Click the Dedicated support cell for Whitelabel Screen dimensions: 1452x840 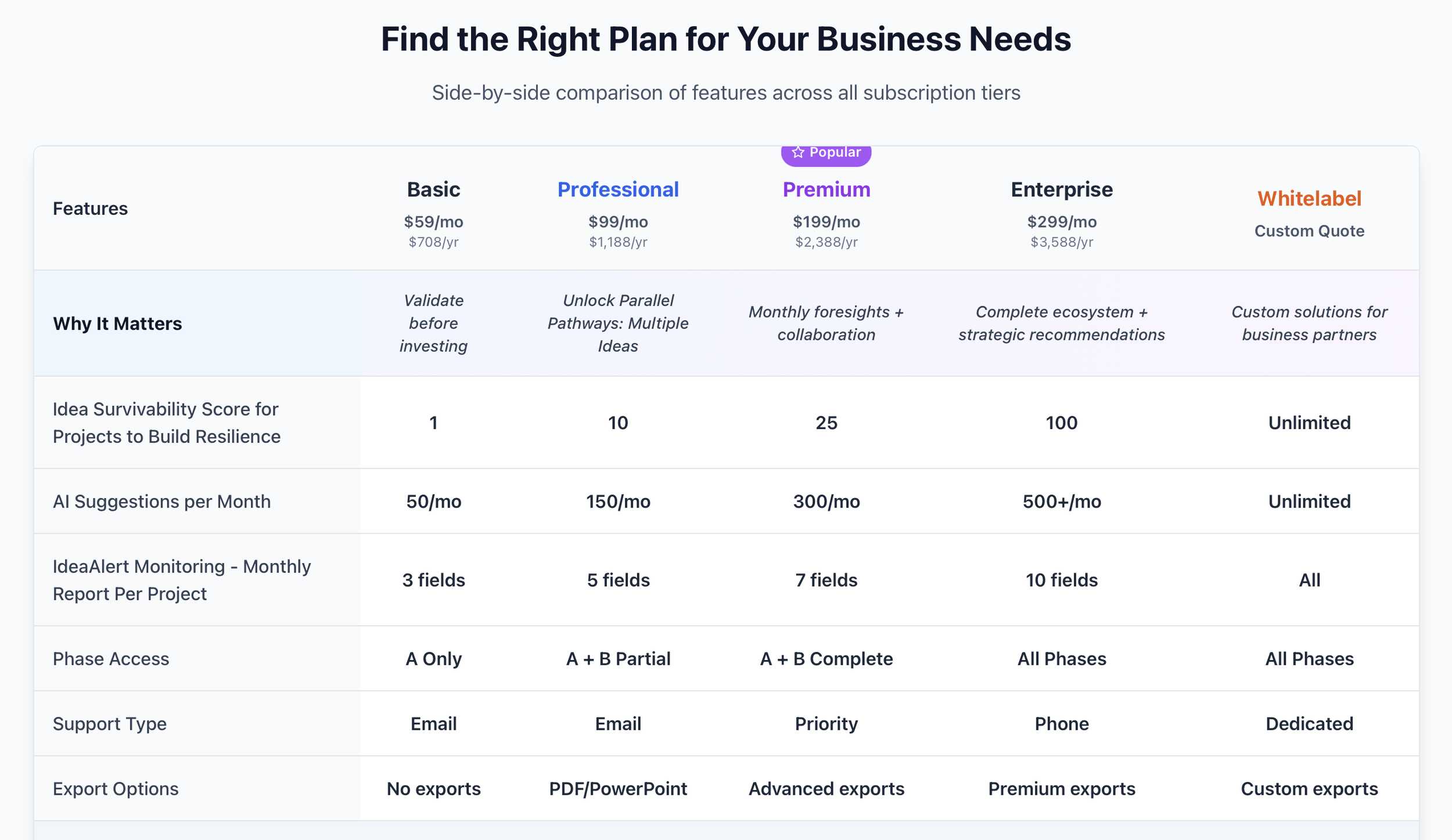tap(1309, 724)
